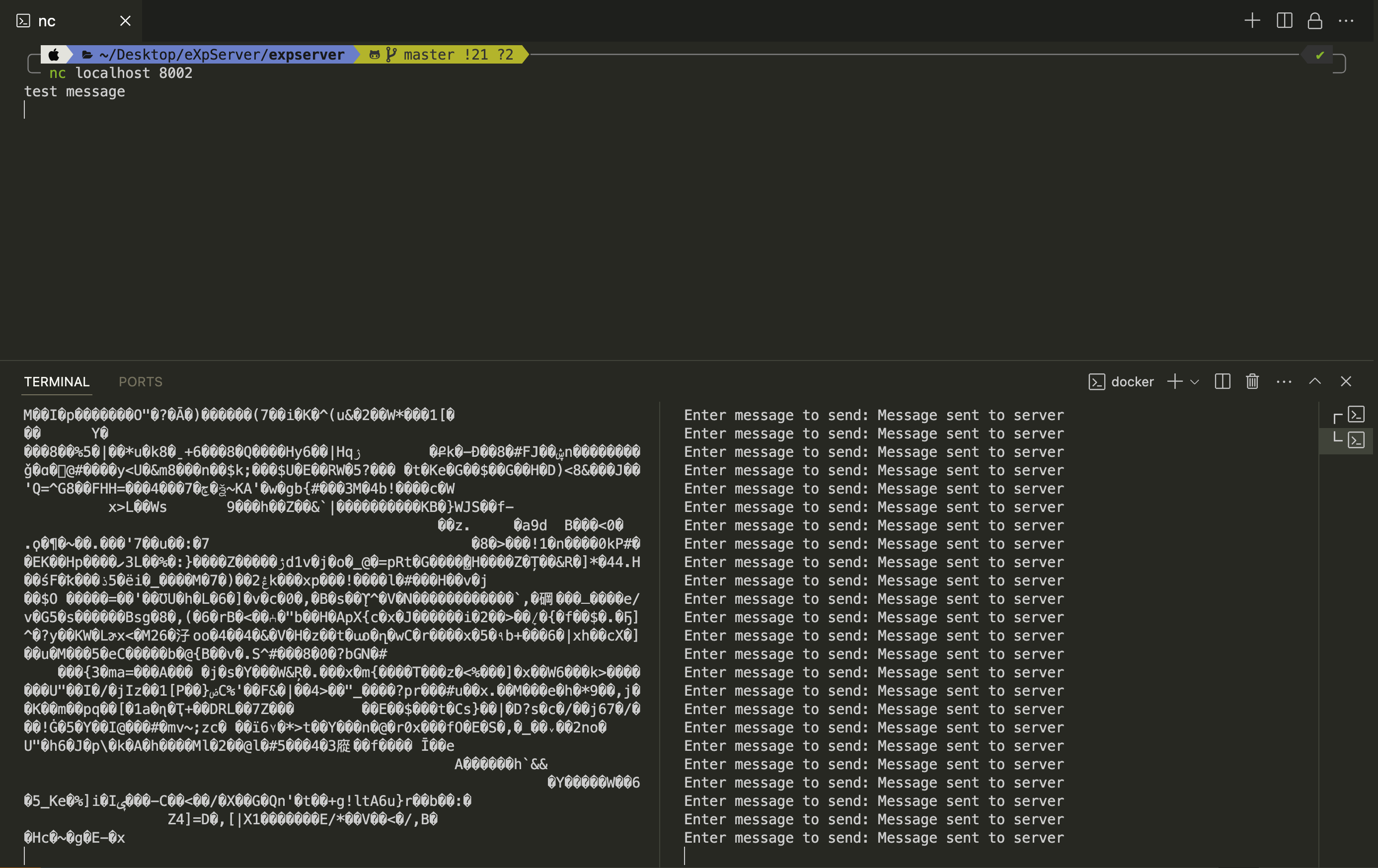Close the nc terminal editor tab

coord(125,21)
